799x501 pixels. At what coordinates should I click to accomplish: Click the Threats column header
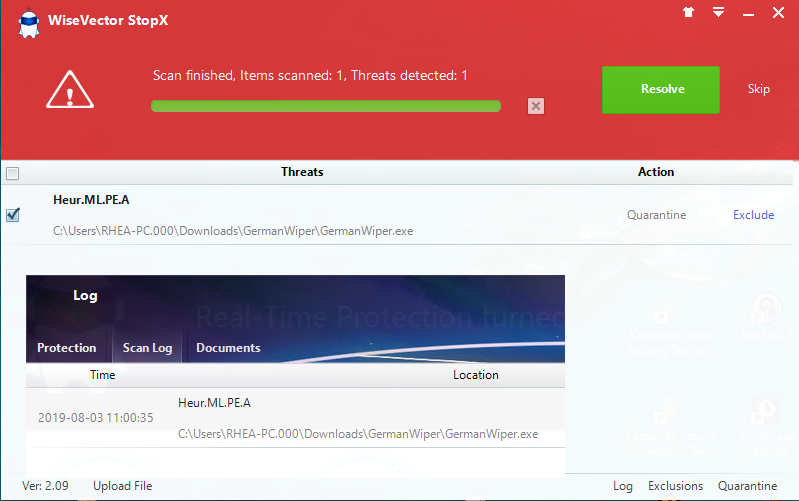(302, 172)
